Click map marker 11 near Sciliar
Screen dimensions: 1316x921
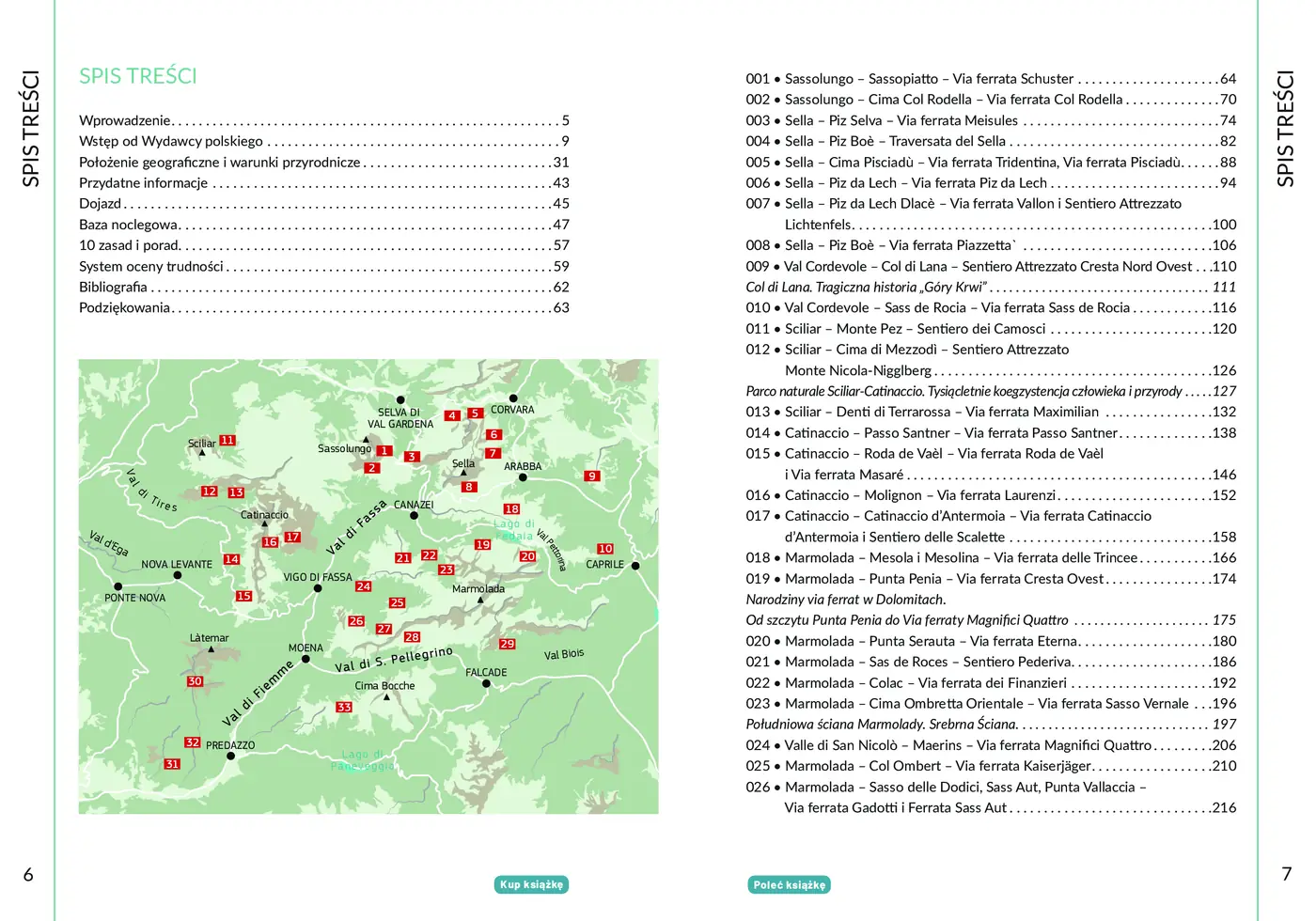point(227,440)
